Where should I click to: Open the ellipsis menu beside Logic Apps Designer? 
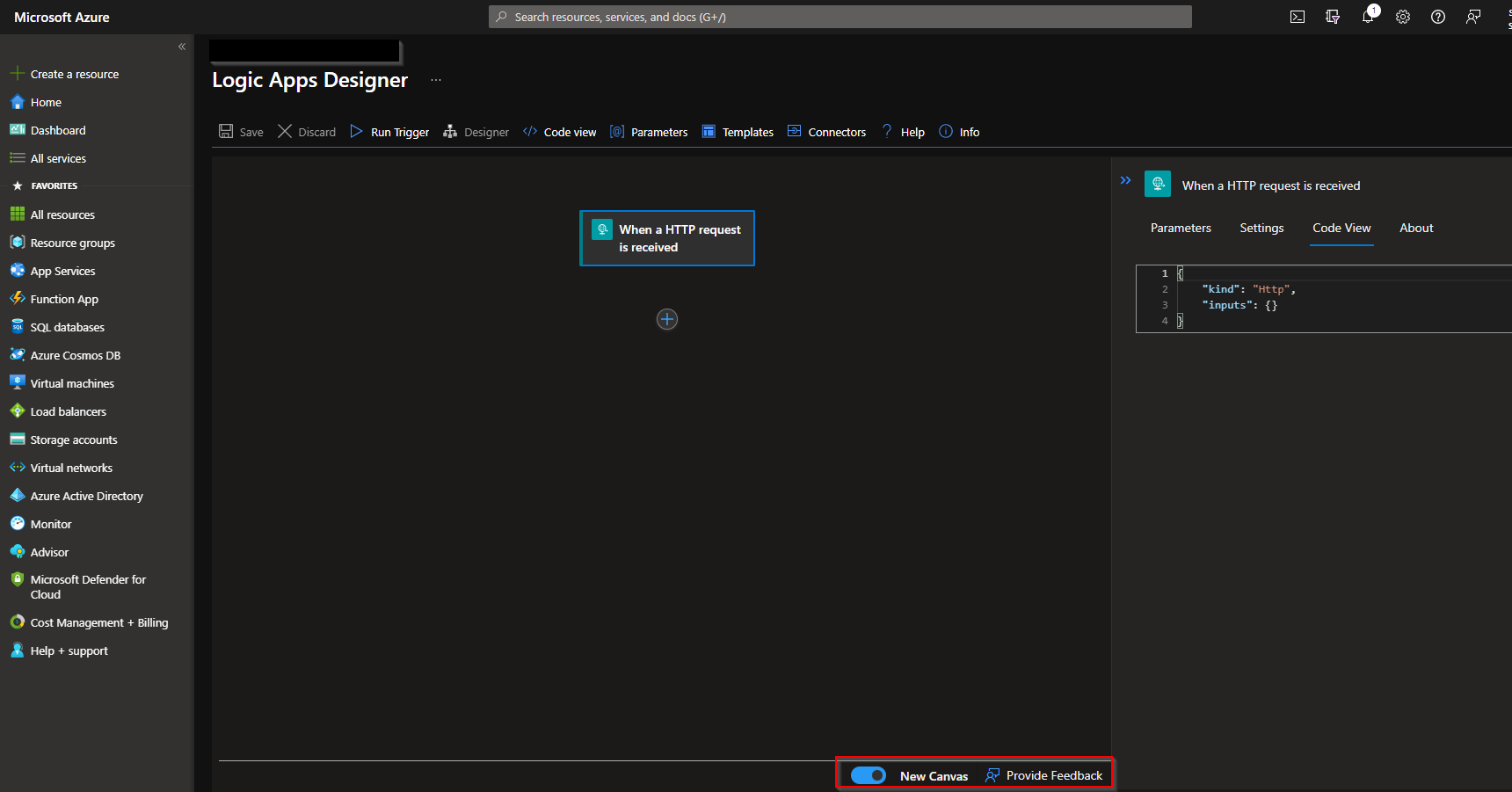[x=436, y=80]
